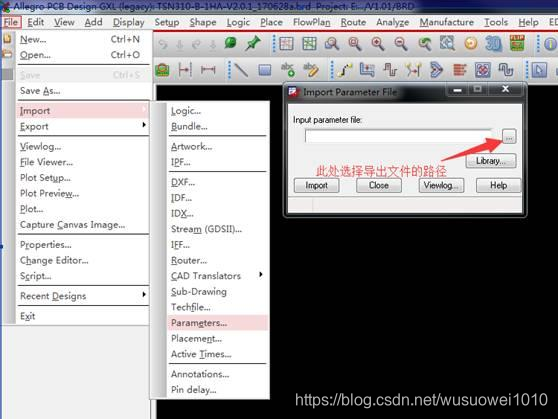Image resolution: width=558 pixels, height=419 pixels.
Task: Choose Save As... from File menu
Action: (83, 91)
